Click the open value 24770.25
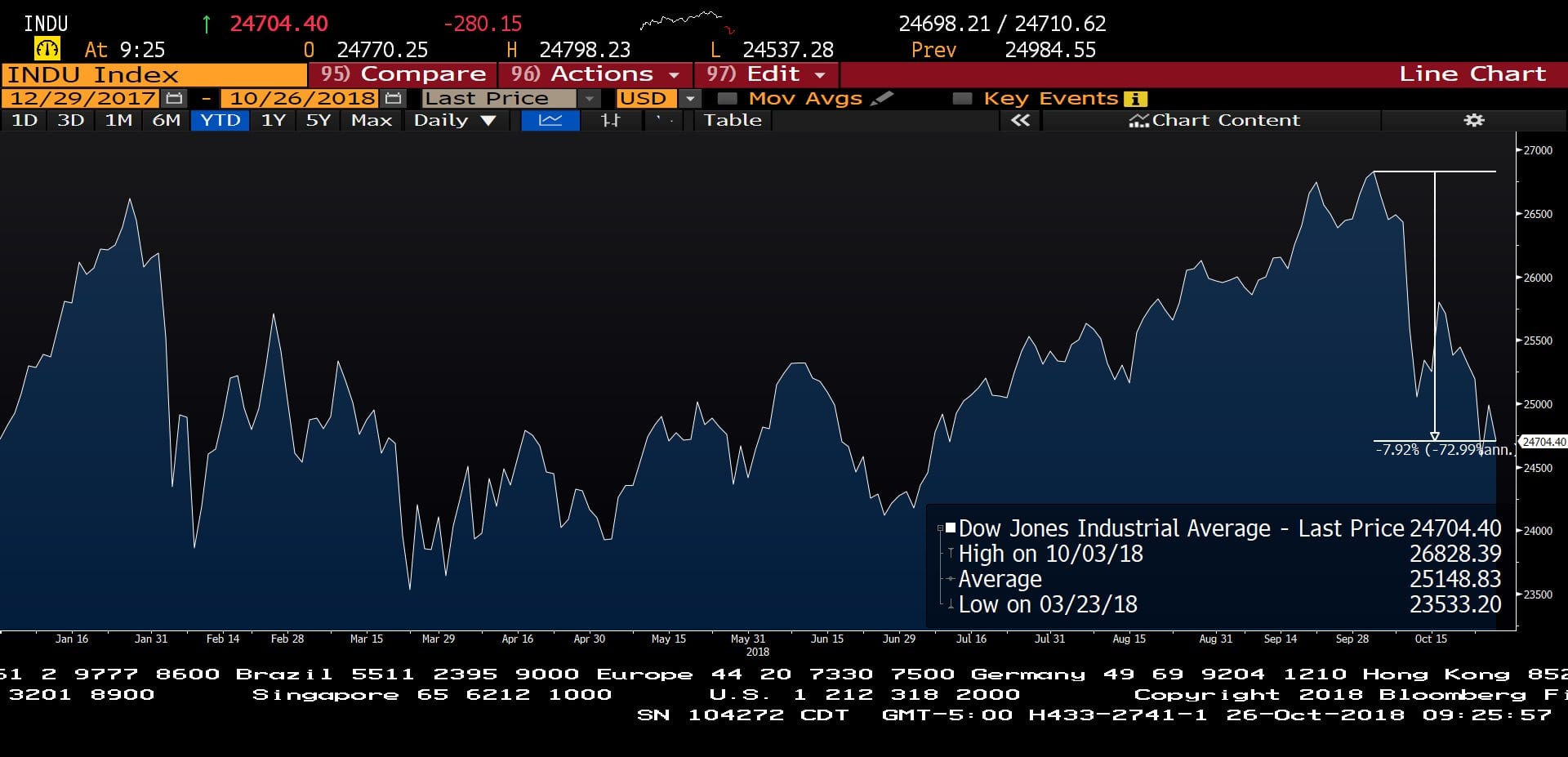The image size is (1568, 757). (382, 50)
